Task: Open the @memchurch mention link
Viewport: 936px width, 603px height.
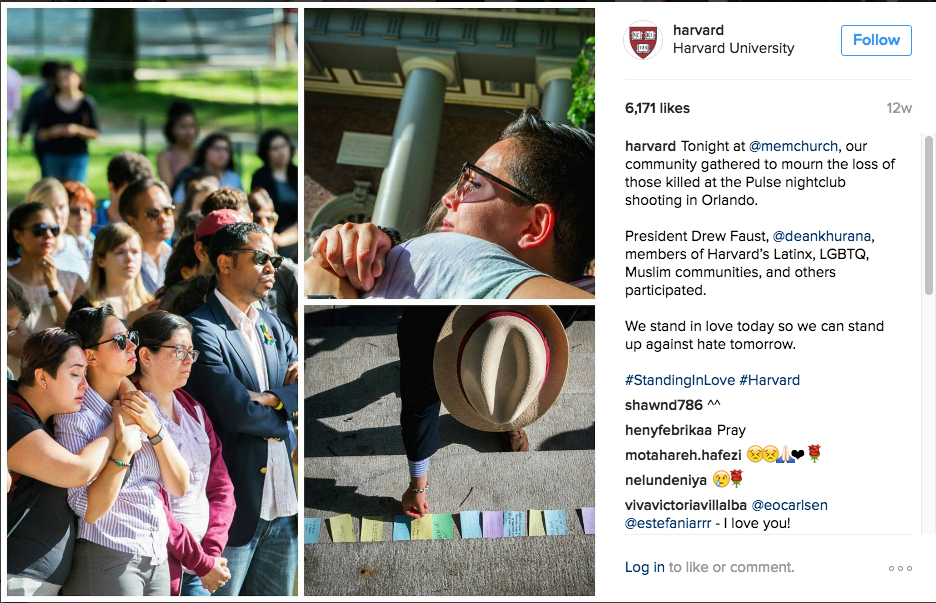Action: 793,146
